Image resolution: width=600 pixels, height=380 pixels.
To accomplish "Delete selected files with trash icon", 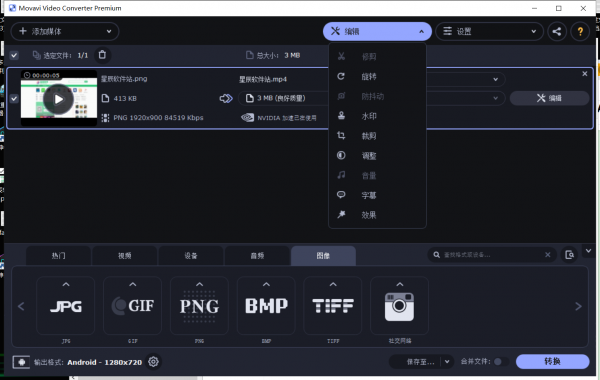I will [x=102, y=55].
